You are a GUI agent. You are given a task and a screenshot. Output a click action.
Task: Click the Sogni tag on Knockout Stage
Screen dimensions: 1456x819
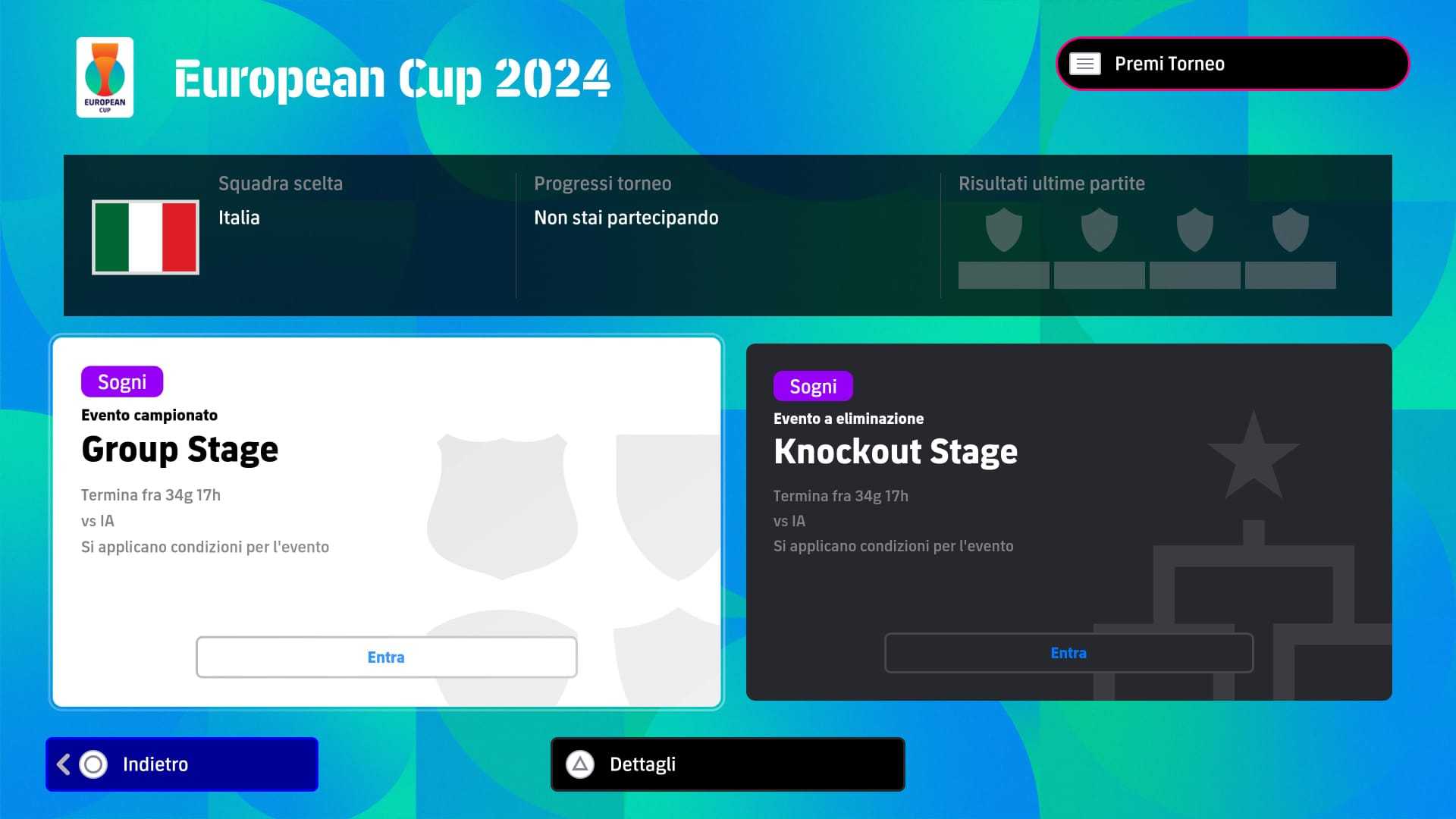(813, 386)
